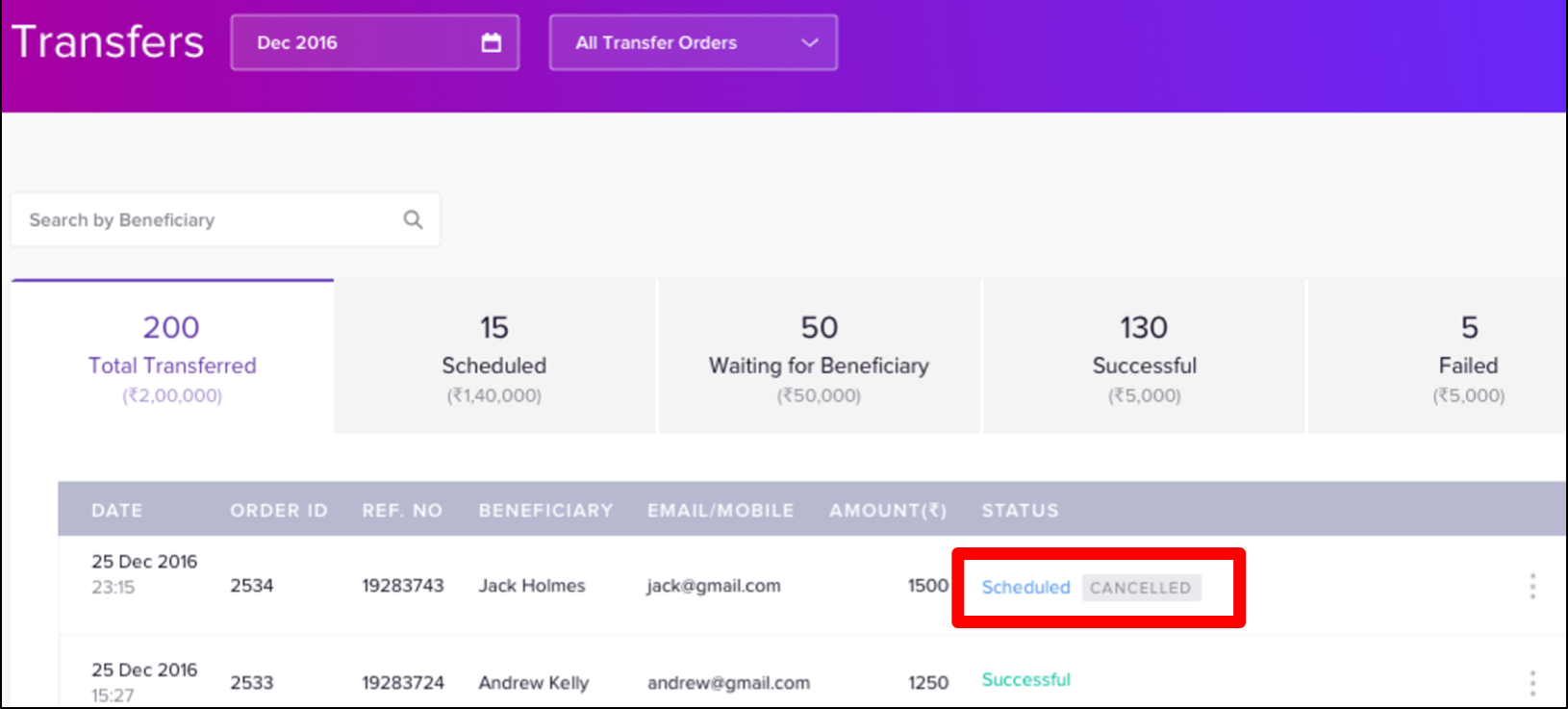Click beneficiary name Andrew Kelly
This screenshot has width=1568, height=709.
(x=534, y=683)
